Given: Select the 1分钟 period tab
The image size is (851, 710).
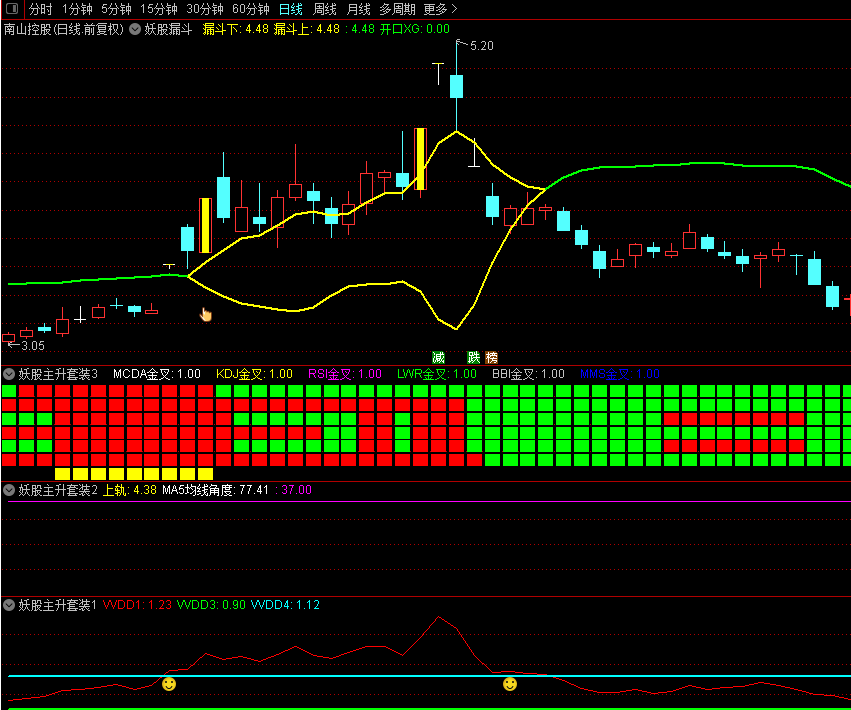Looking at the screenshot, I should [x=77, y=9].
